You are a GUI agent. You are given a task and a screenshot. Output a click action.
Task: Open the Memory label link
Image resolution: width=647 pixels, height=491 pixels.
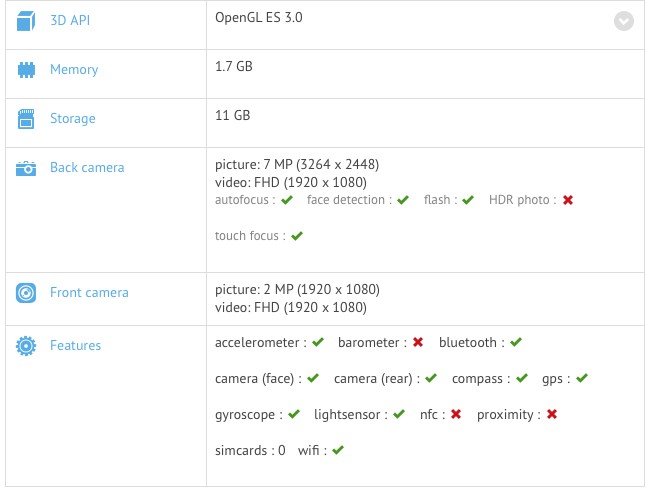point(74,69)
